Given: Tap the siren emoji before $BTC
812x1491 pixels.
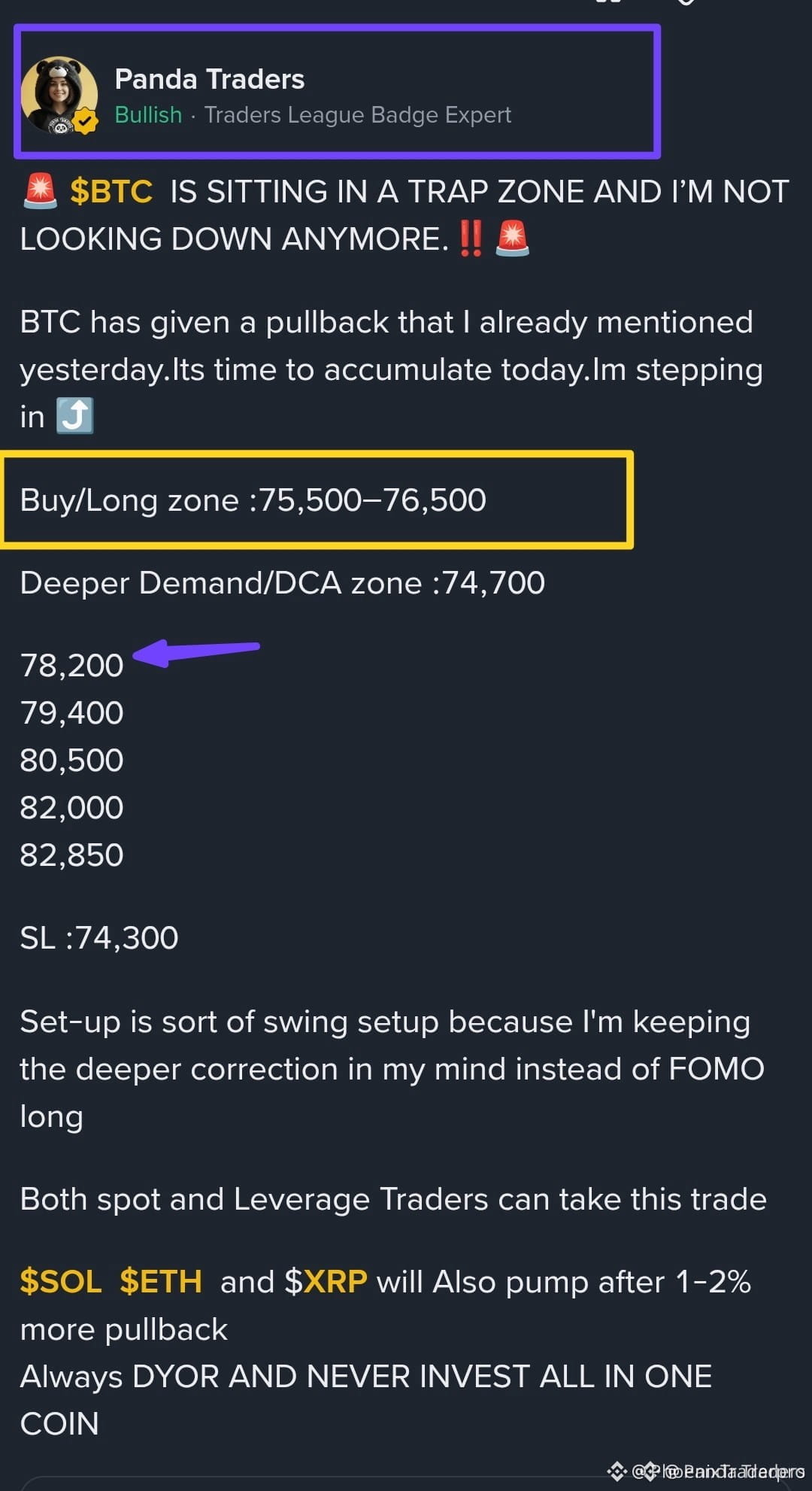Looking at the screenshot, I should 40,190.
